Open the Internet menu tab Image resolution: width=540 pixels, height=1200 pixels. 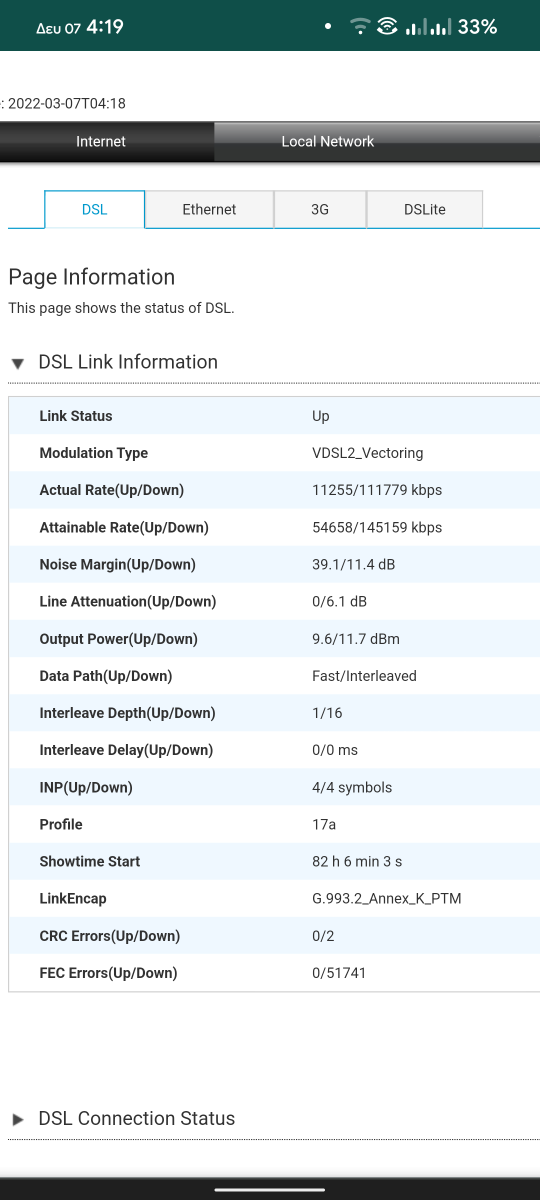click(x=101, y=142)
